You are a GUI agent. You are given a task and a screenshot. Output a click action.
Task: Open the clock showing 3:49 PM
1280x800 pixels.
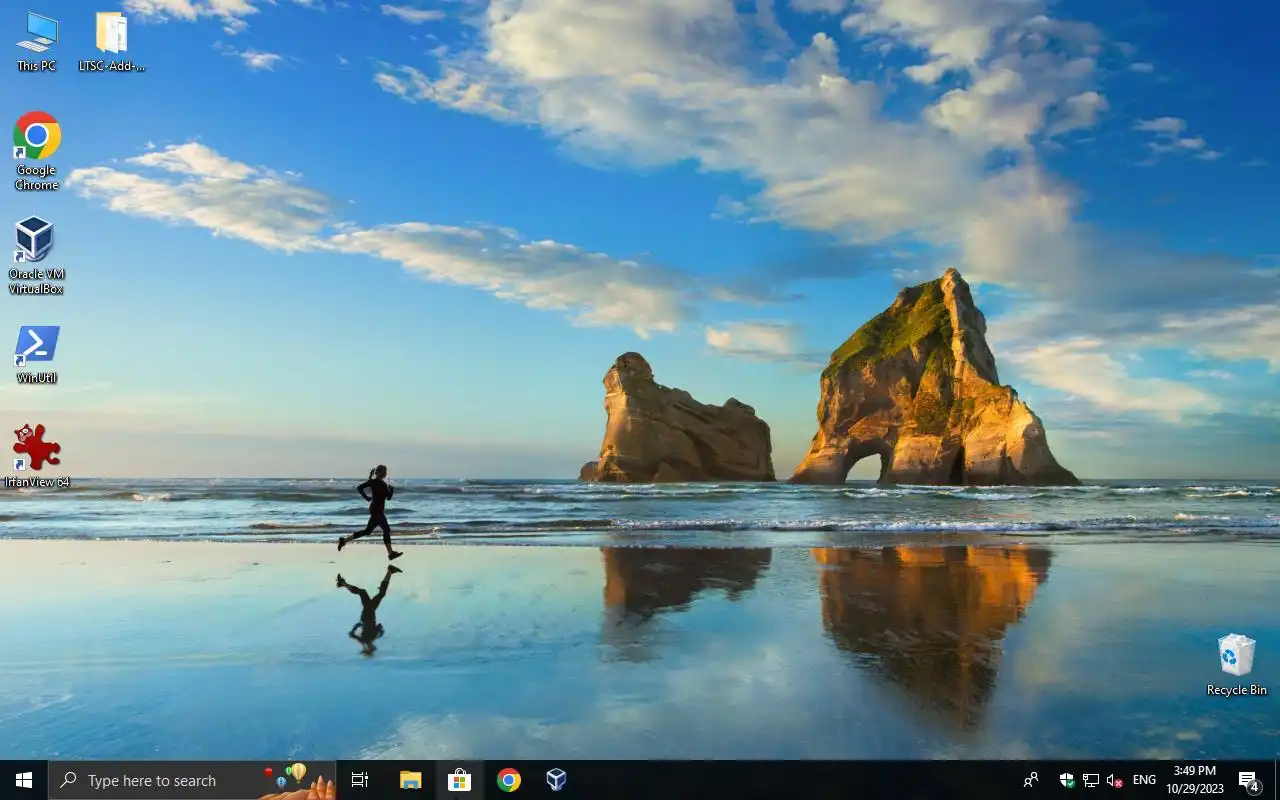(x=1195, y=780)
